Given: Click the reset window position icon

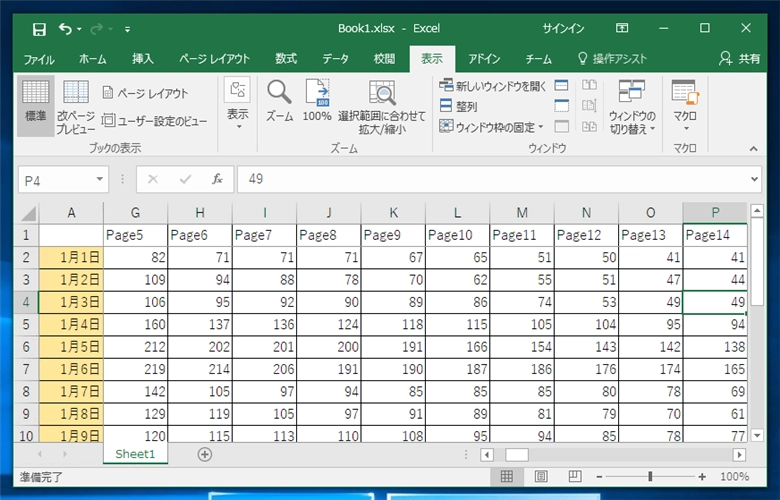Looking at the screenshot, I should point(589,127).
